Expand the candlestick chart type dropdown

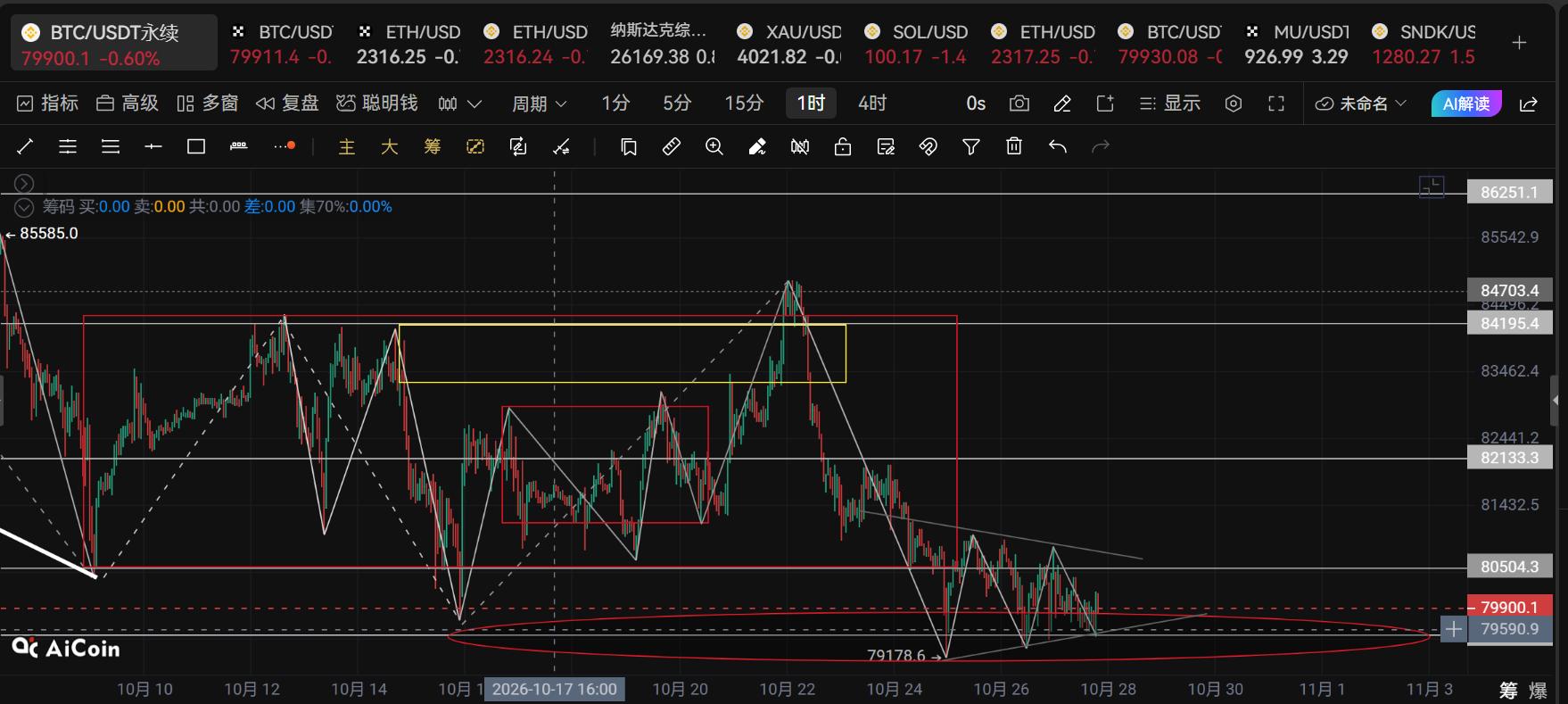point(460,104)
